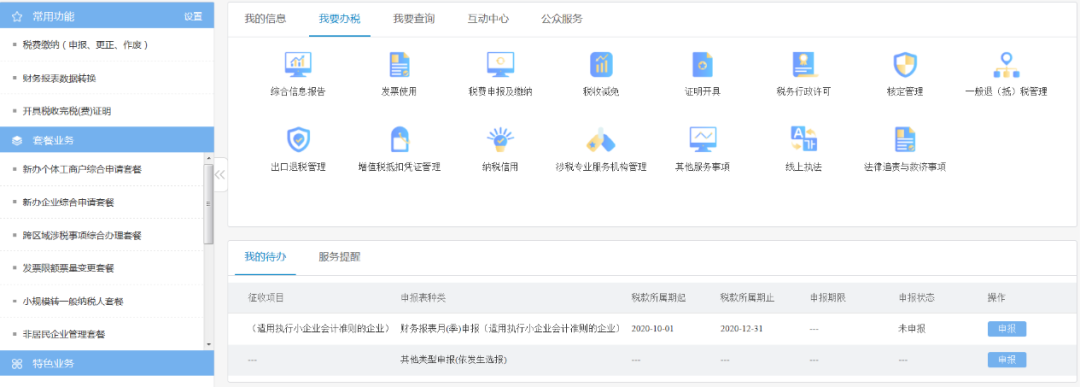
Task: Click 财务报表月(季)申报 table cell
Action: coord(510,328)
